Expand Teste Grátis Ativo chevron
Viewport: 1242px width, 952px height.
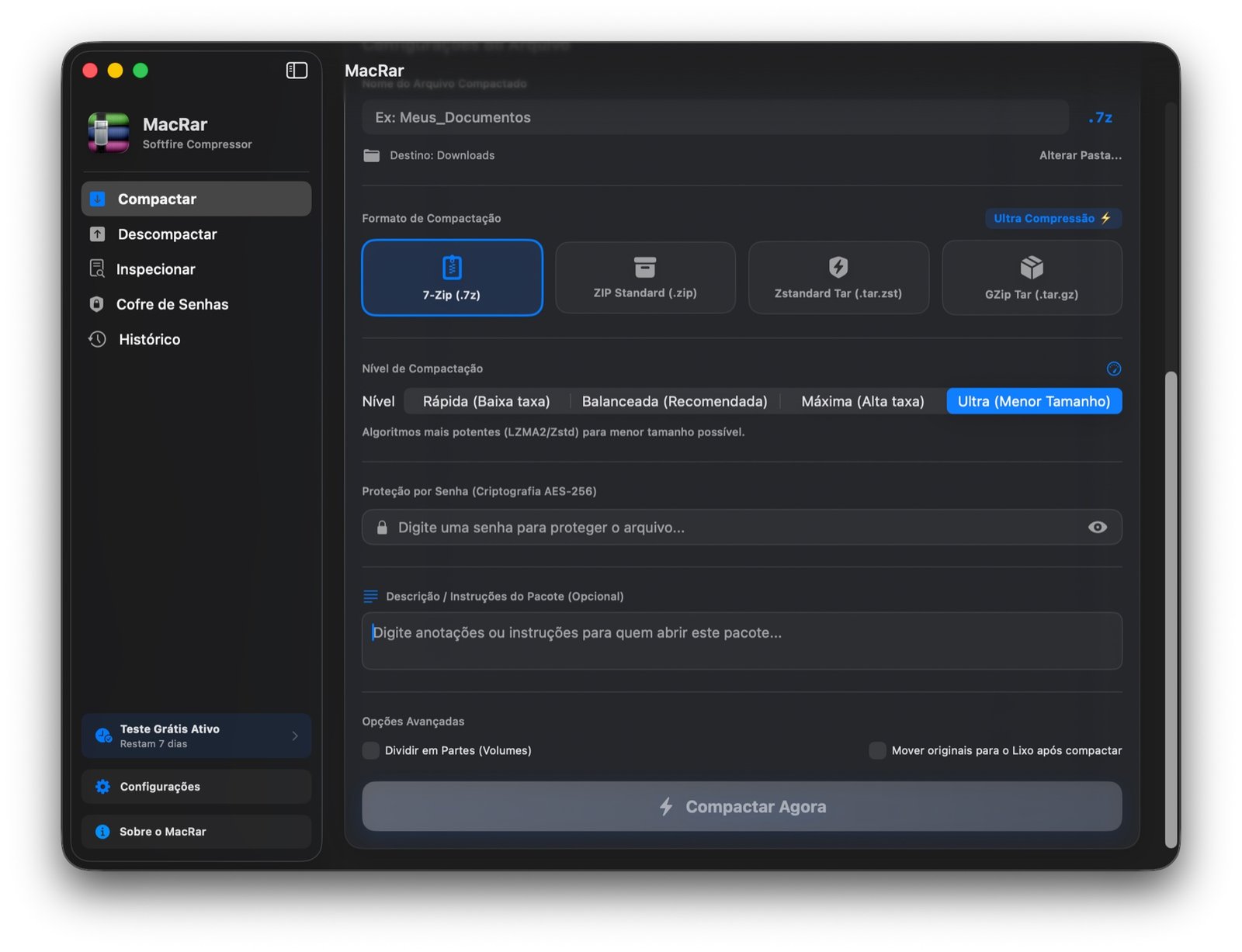click(295, 736)
